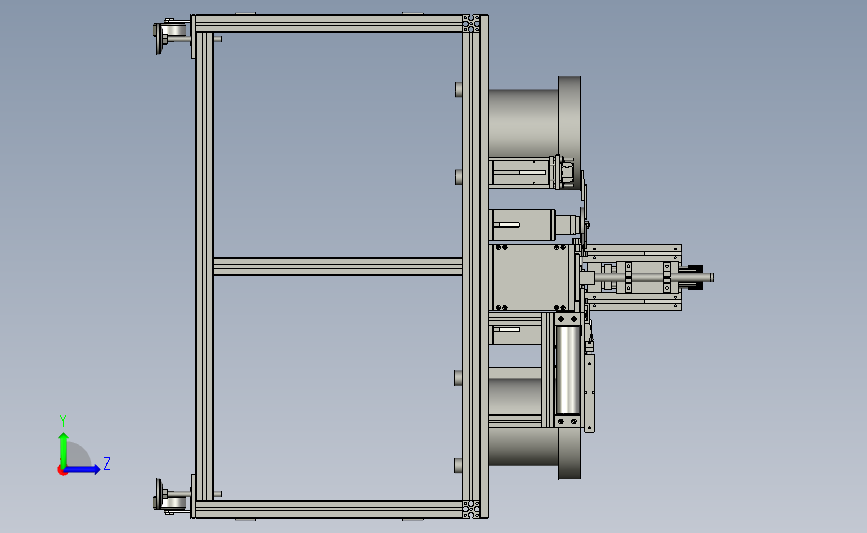Click the green Y axis arrow of the triad
867x533 pixels.
(x=63, y=449)
